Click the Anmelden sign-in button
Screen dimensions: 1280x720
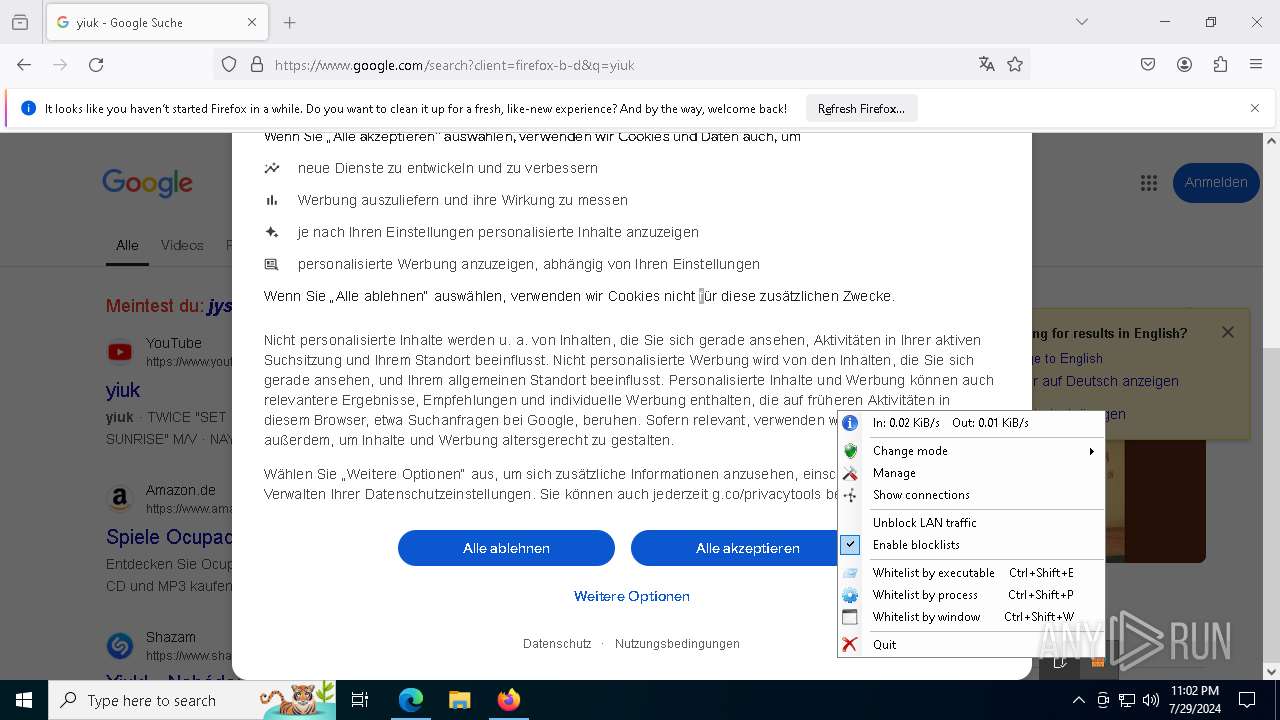1216,183
